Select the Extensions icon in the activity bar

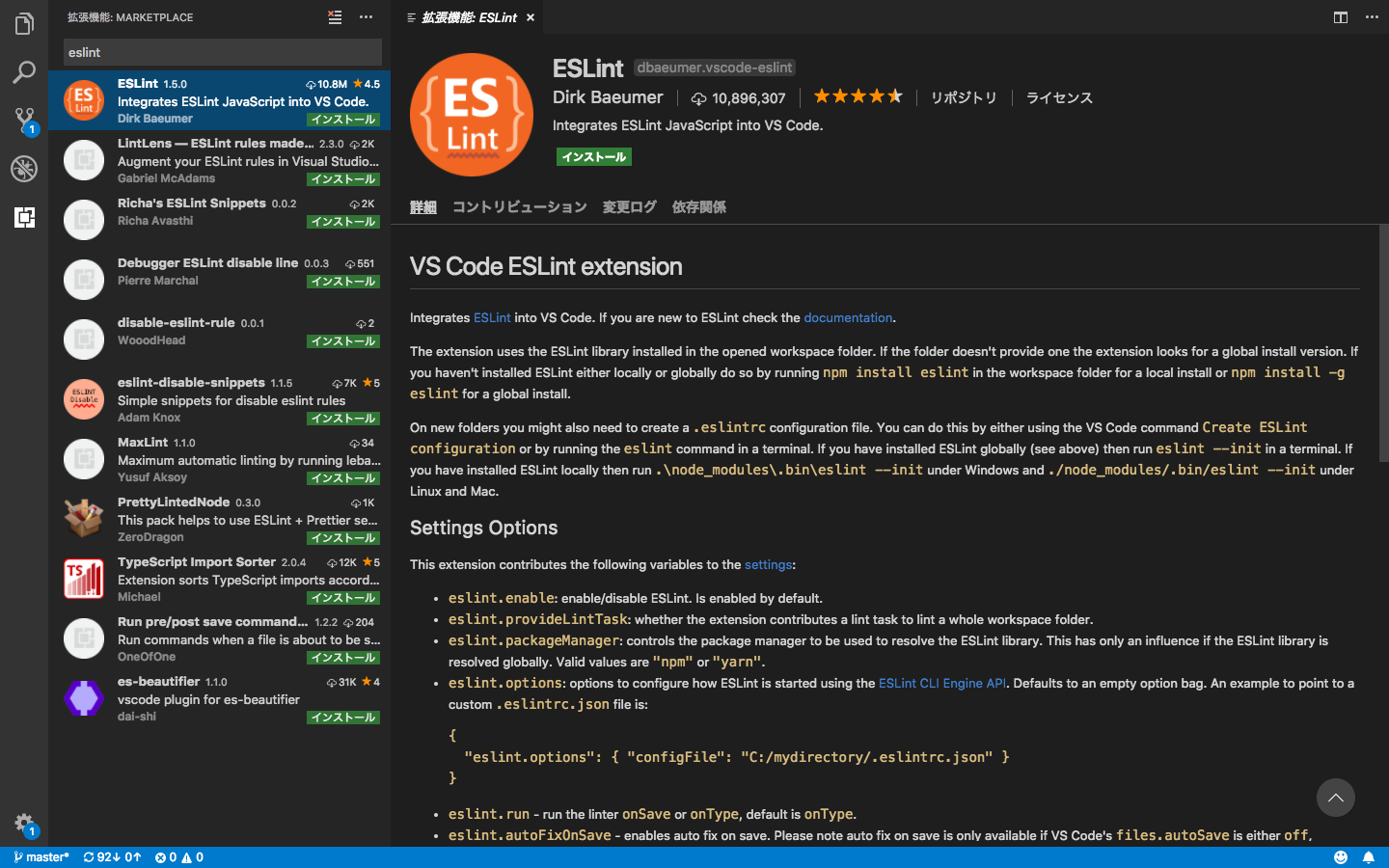pos(23,218)
